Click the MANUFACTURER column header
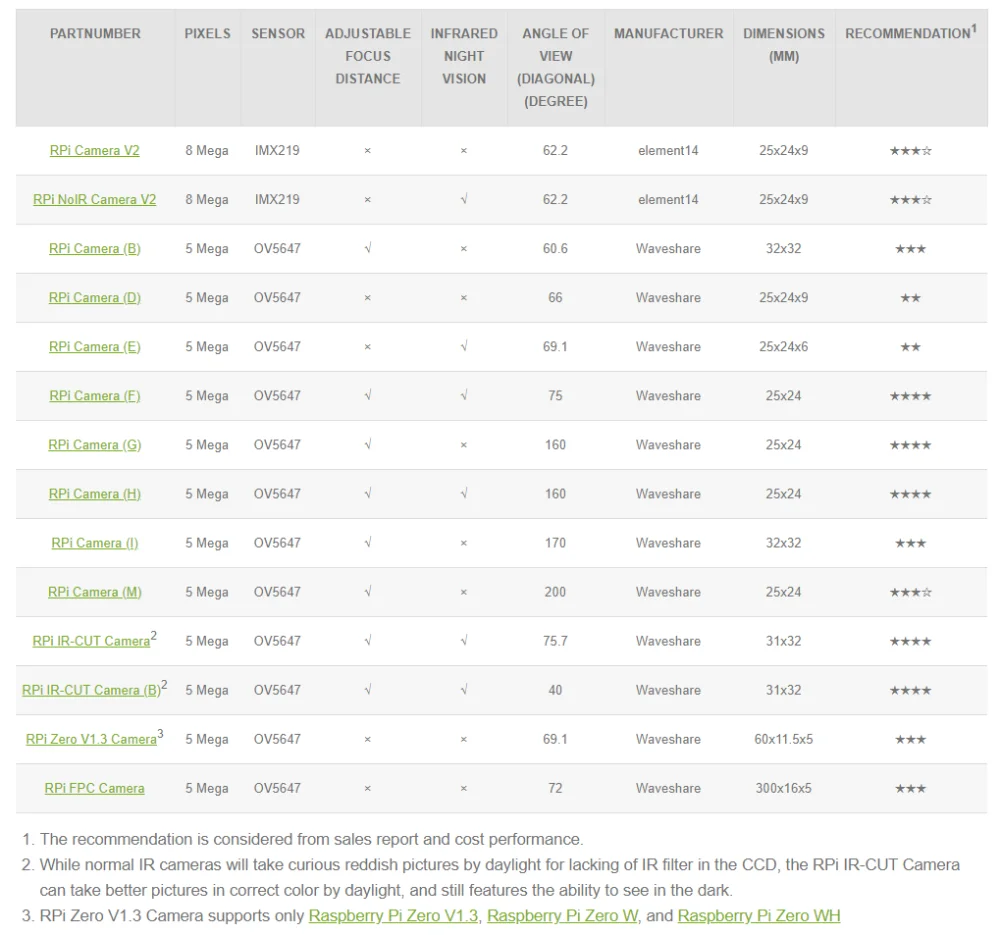Screen dimensions: 1000x935 click(x=668, y=34)
